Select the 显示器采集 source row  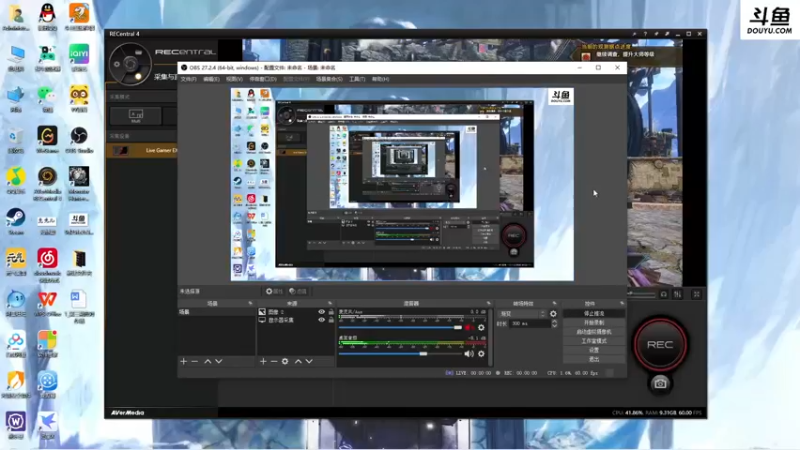(296, 320)
